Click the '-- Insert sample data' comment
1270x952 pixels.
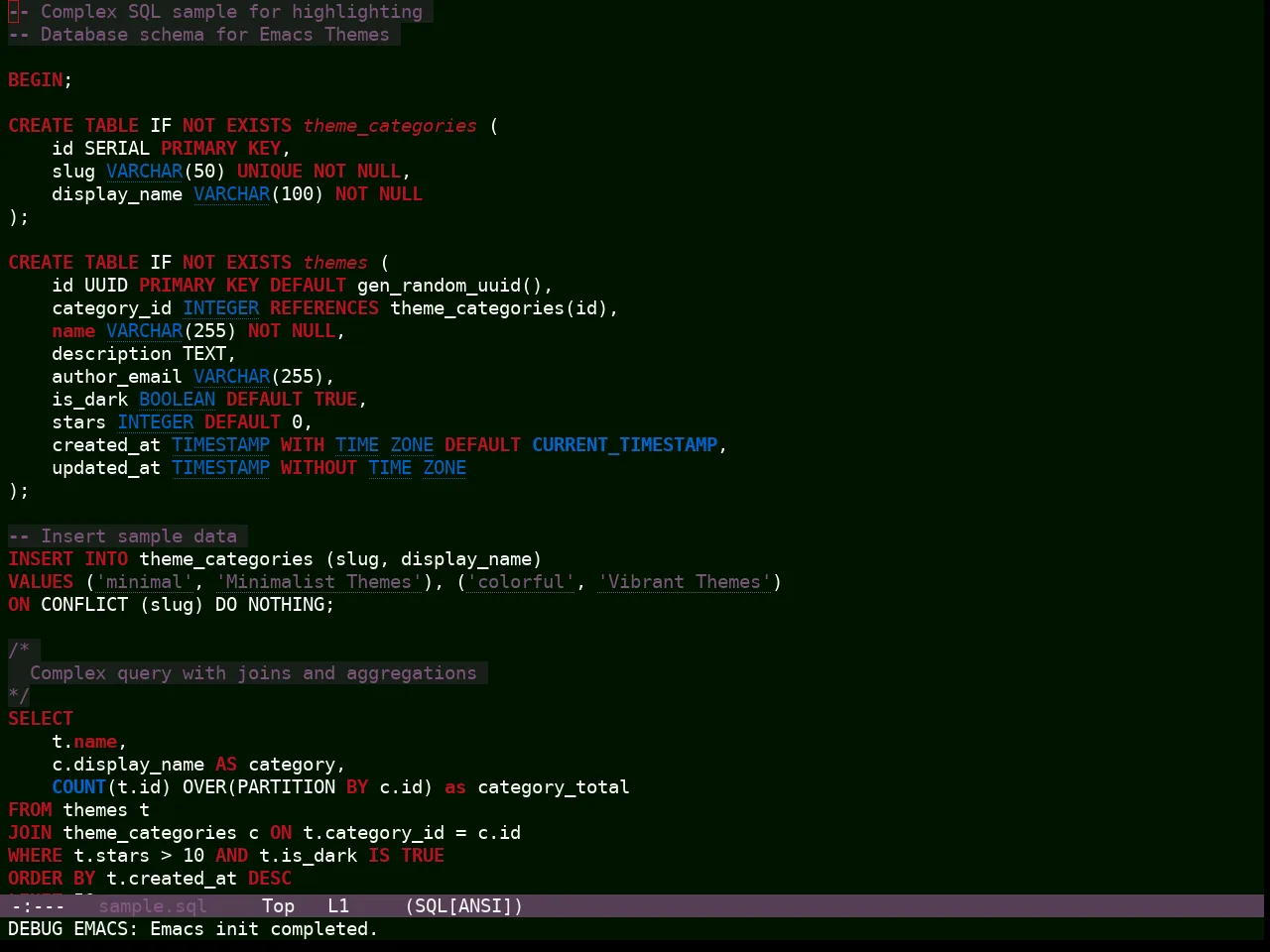point(123,536)
